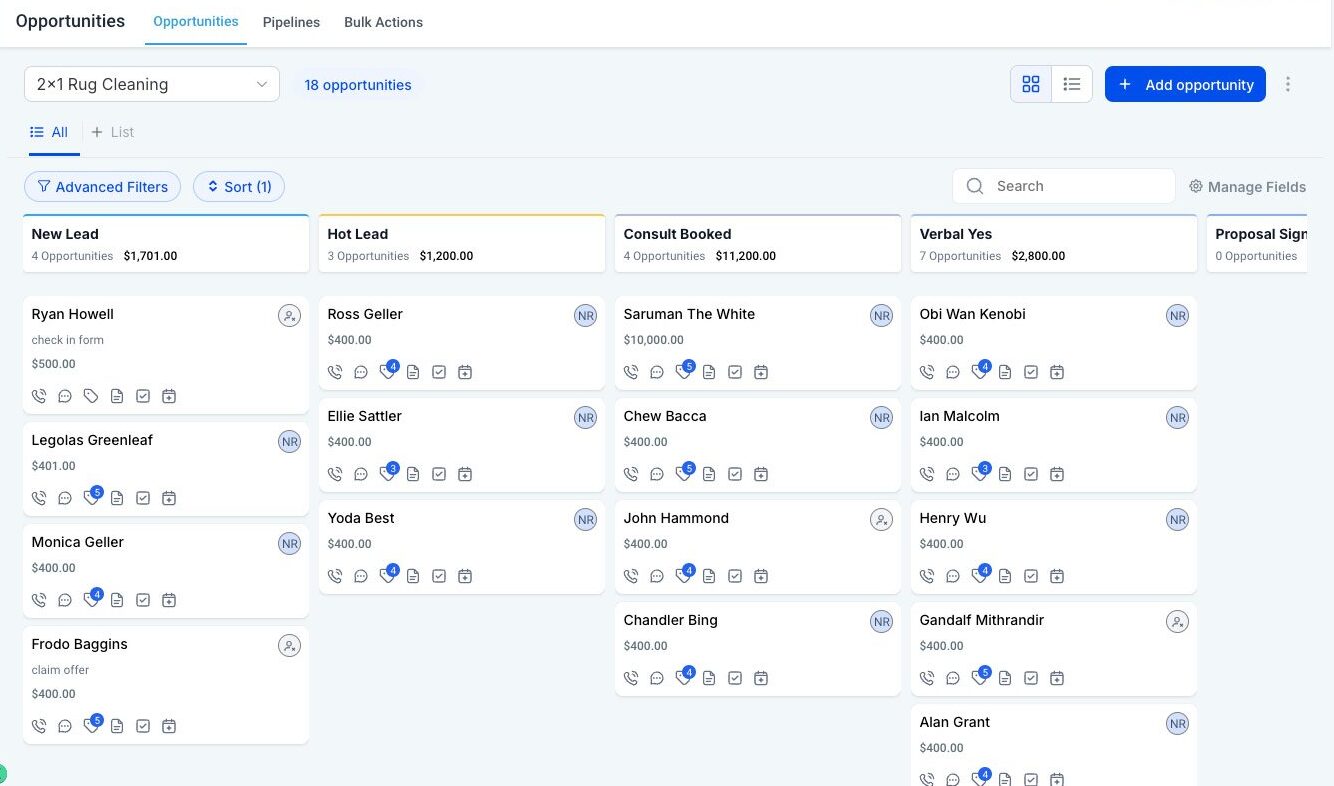Open the Bulk Actions tab
Image resolution: width=1334 pixels, height=786 pixels.
(383, 22)
